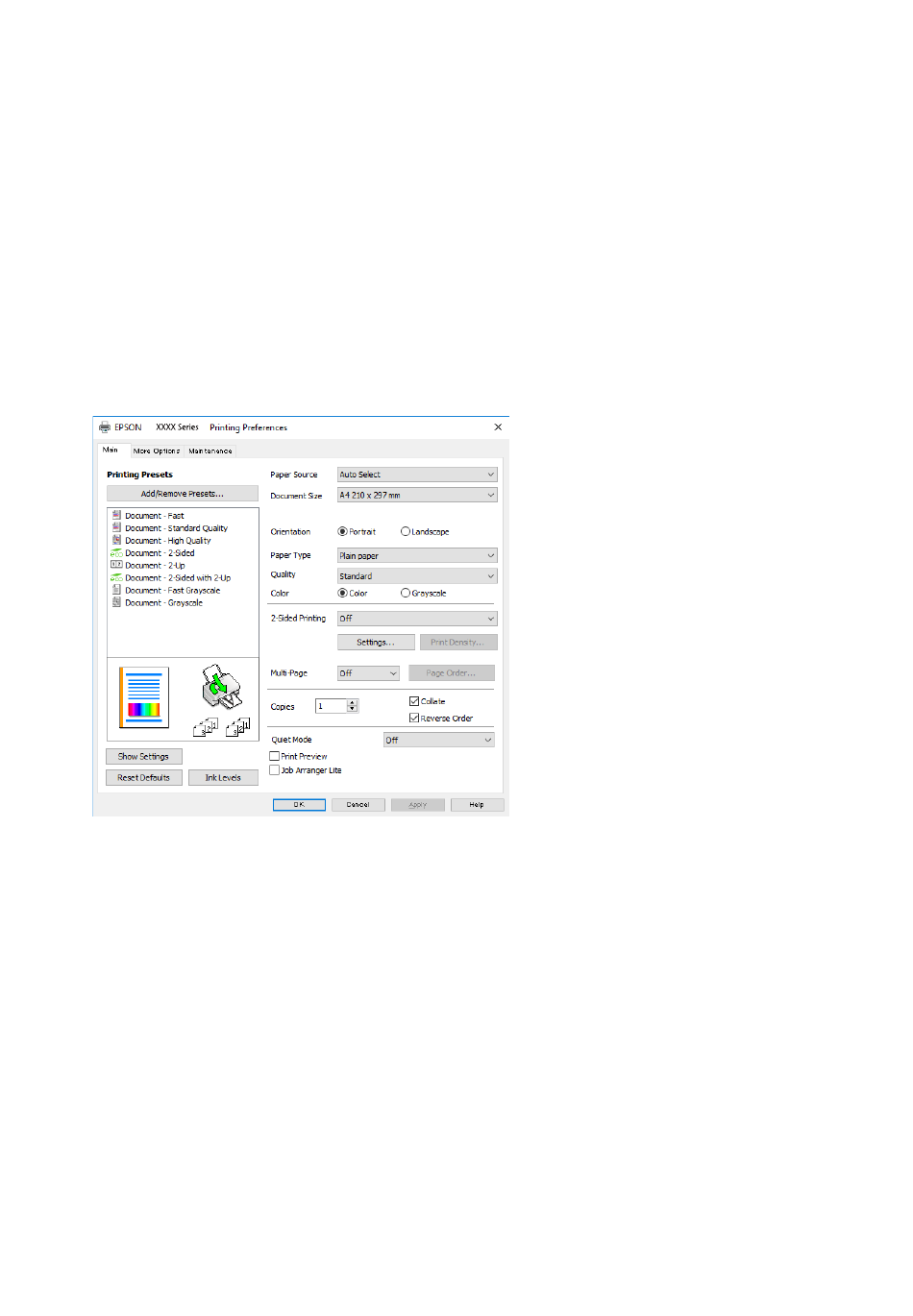Click the Reset Defaults button
This screenshot has width=913, height=1316.
pyautogui.click(x=143, y=777)
